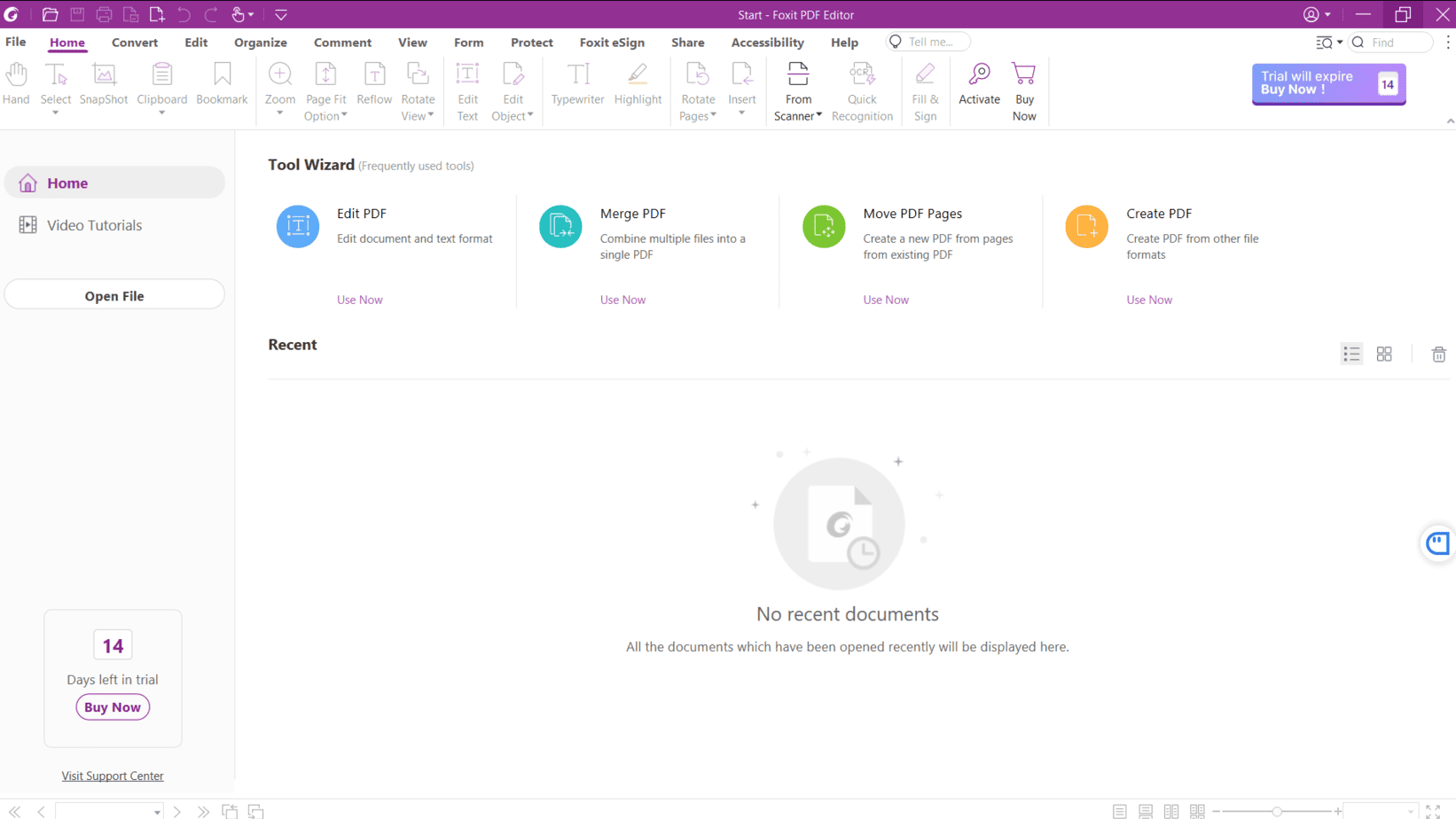This screenshot has width=1456, height=819.
Task: Activate the SnapShot tool
Action: click(104, 84)
